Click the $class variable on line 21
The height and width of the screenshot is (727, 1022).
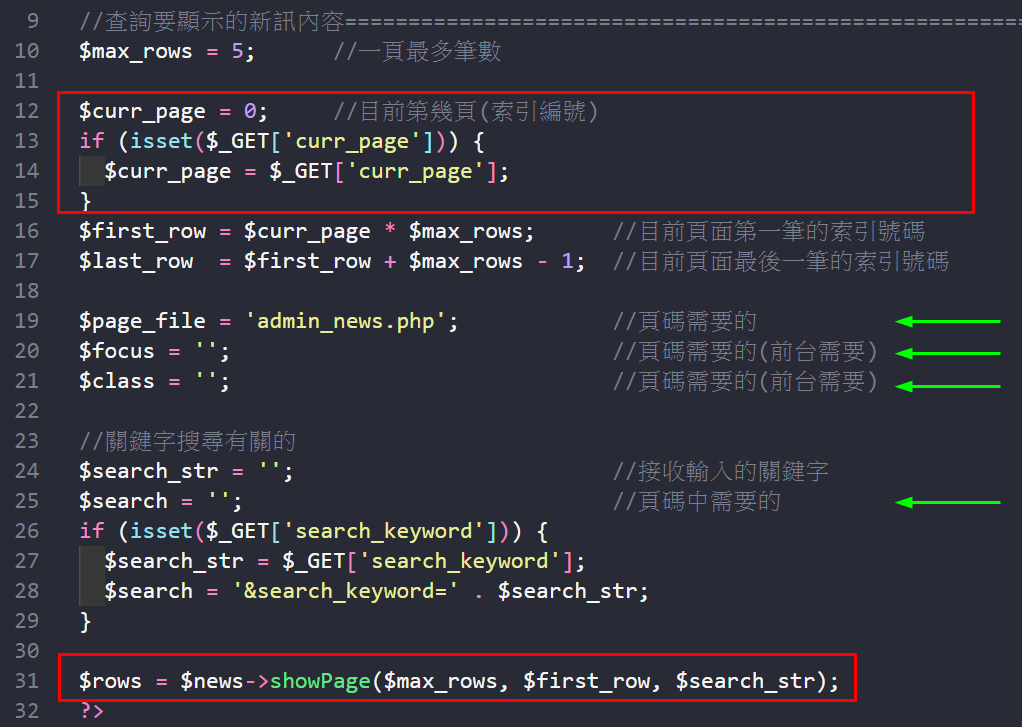(x=116, y=381)
